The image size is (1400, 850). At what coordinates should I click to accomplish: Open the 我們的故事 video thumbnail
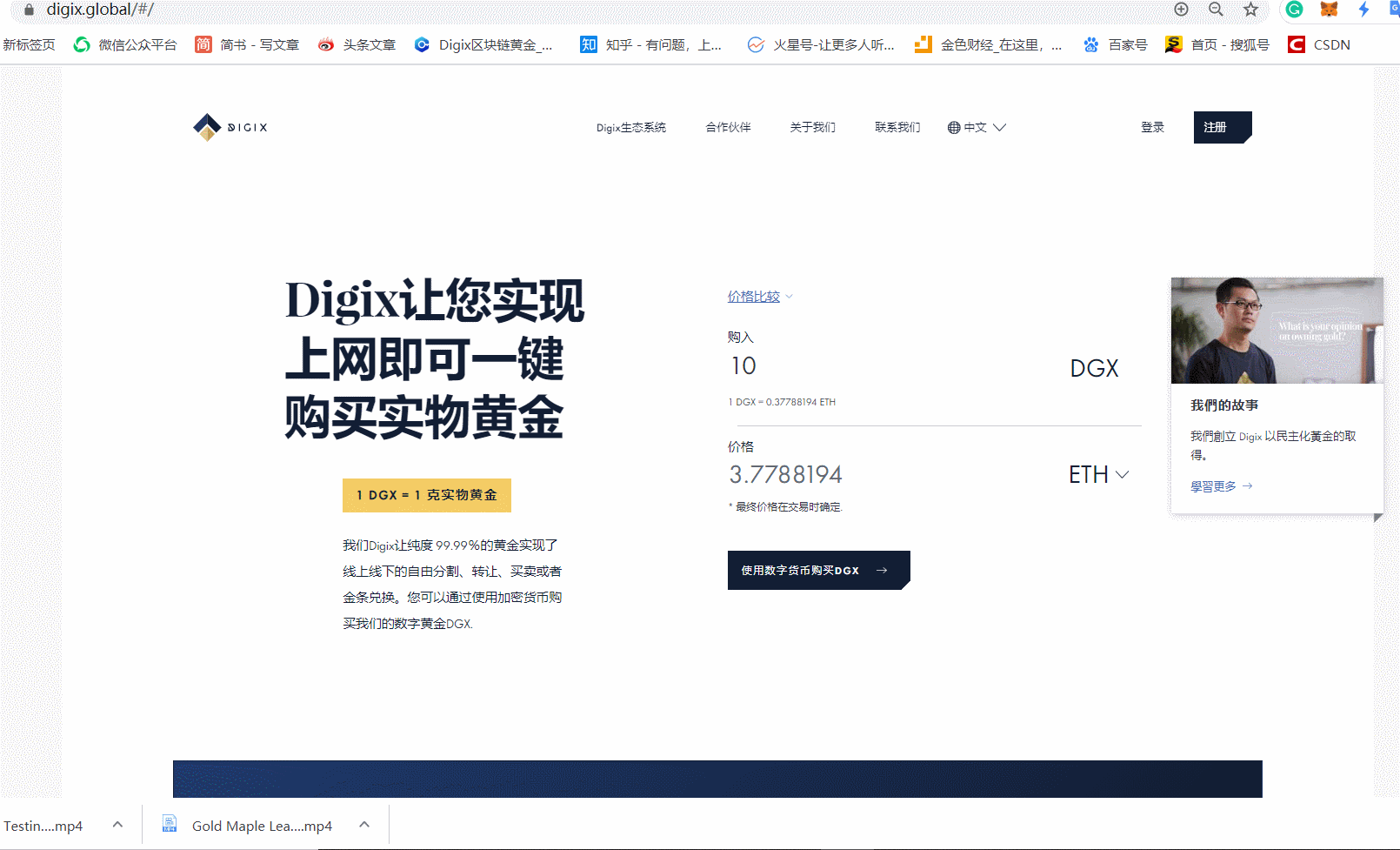1277,331
